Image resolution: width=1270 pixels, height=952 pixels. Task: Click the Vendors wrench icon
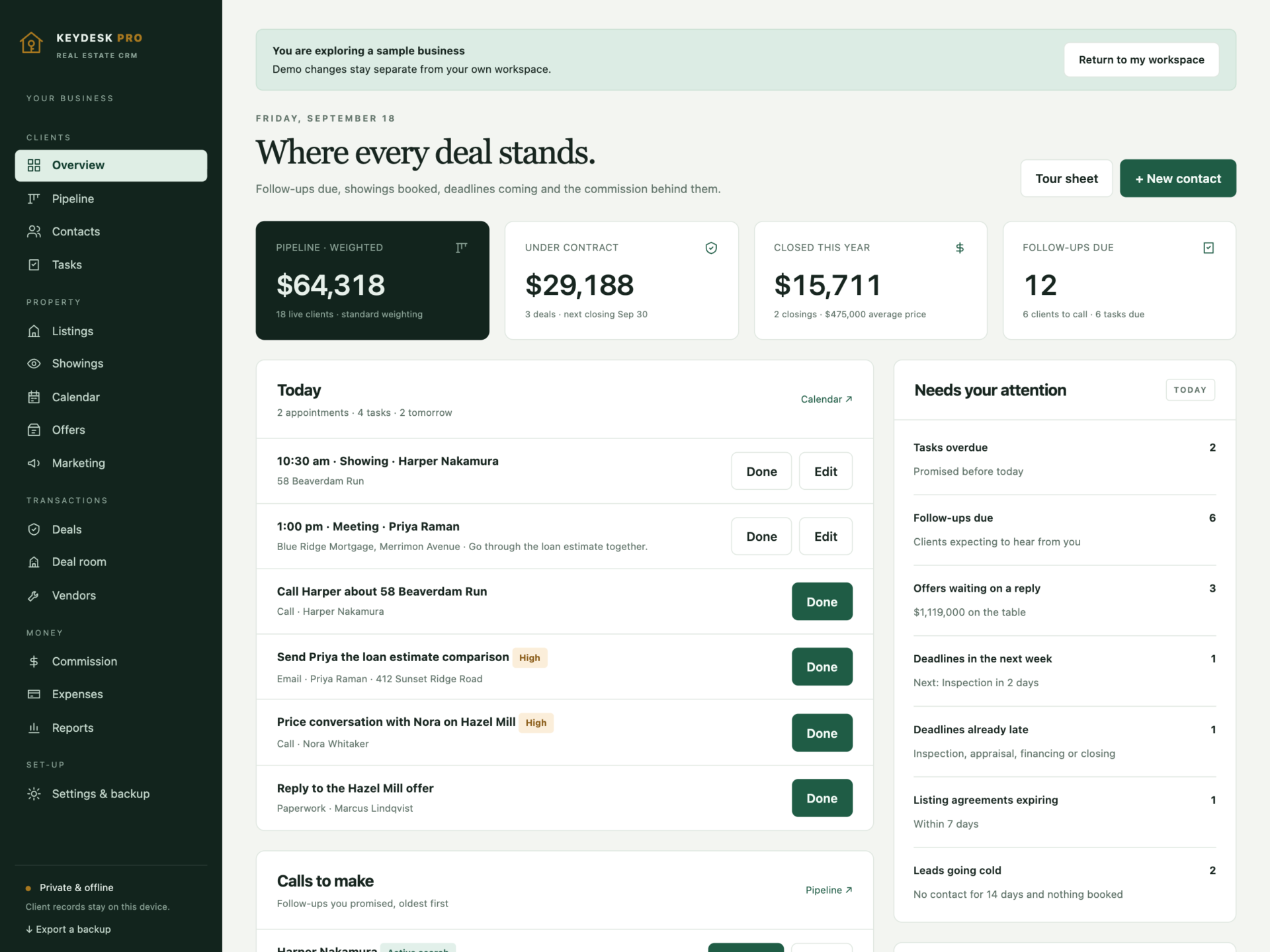coord(34,596)
